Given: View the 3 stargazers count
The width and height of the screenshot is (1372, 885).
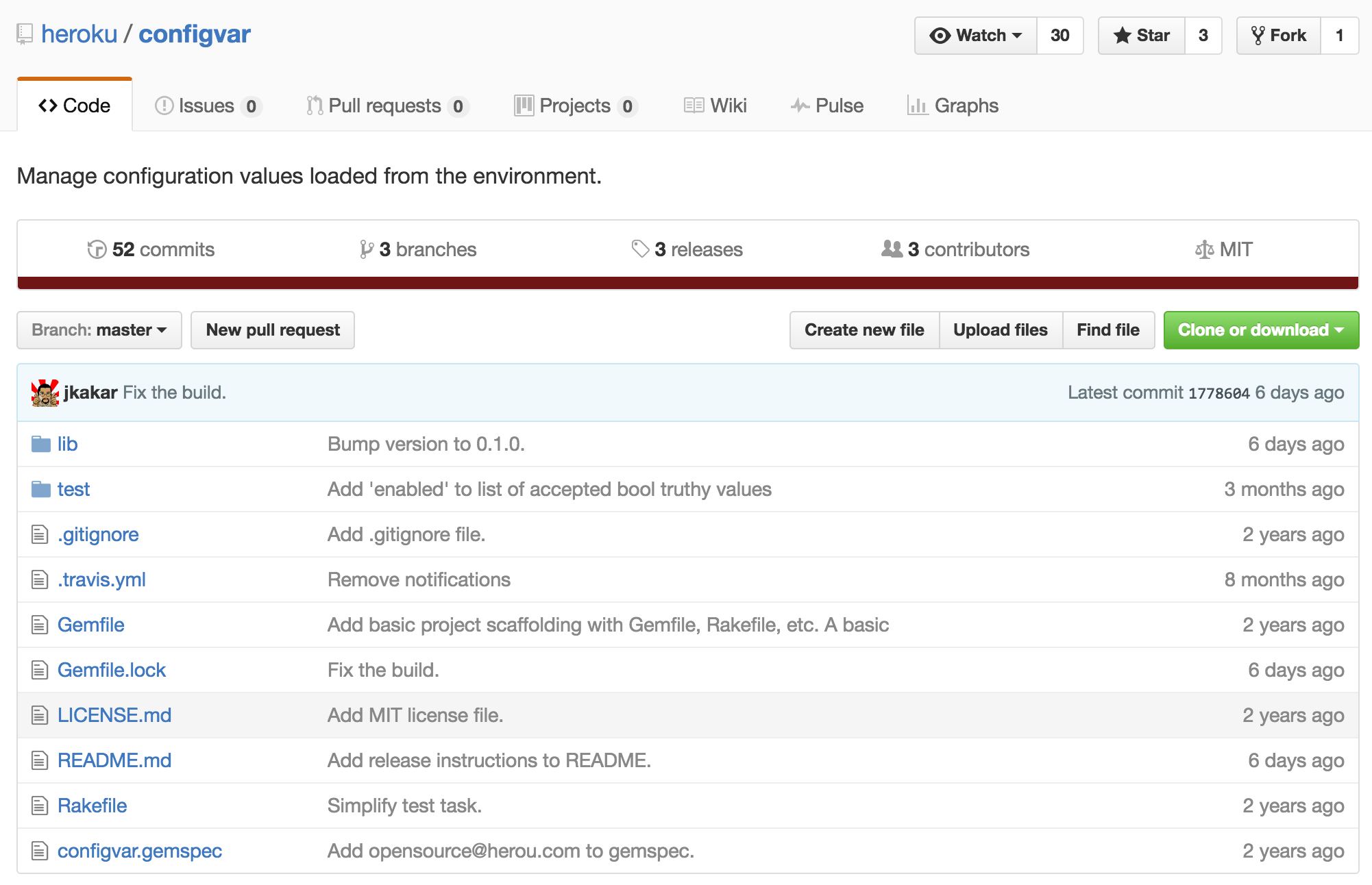Looking at the screenshot, I should (1203, 36).
